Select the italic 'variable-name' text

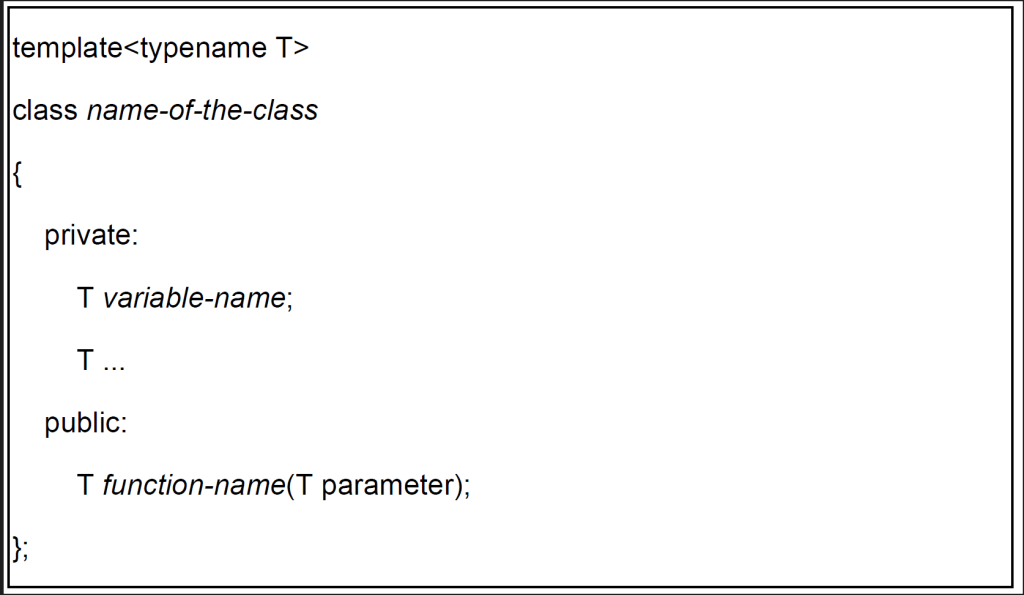coord(193,298)
